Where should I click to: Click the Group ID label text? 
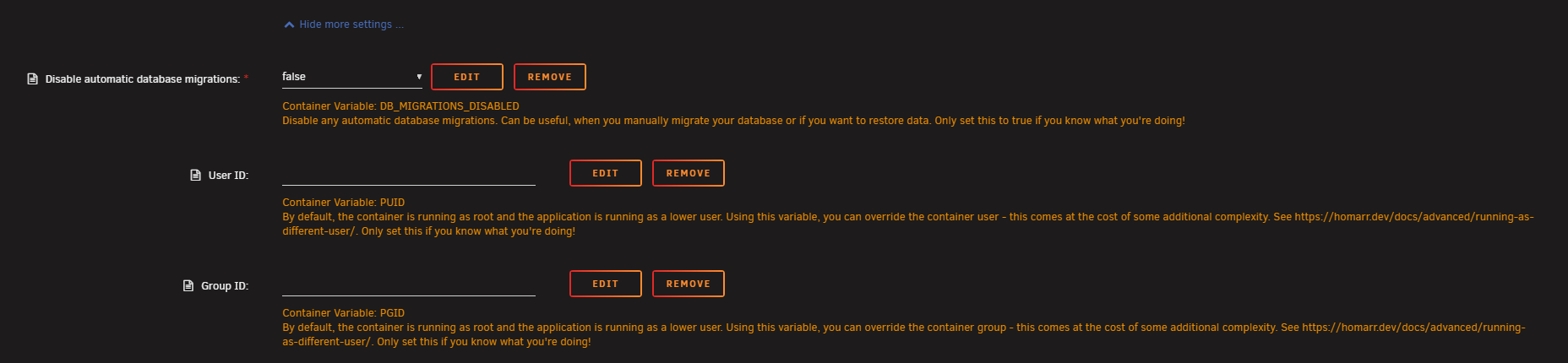tap(224, 286)
